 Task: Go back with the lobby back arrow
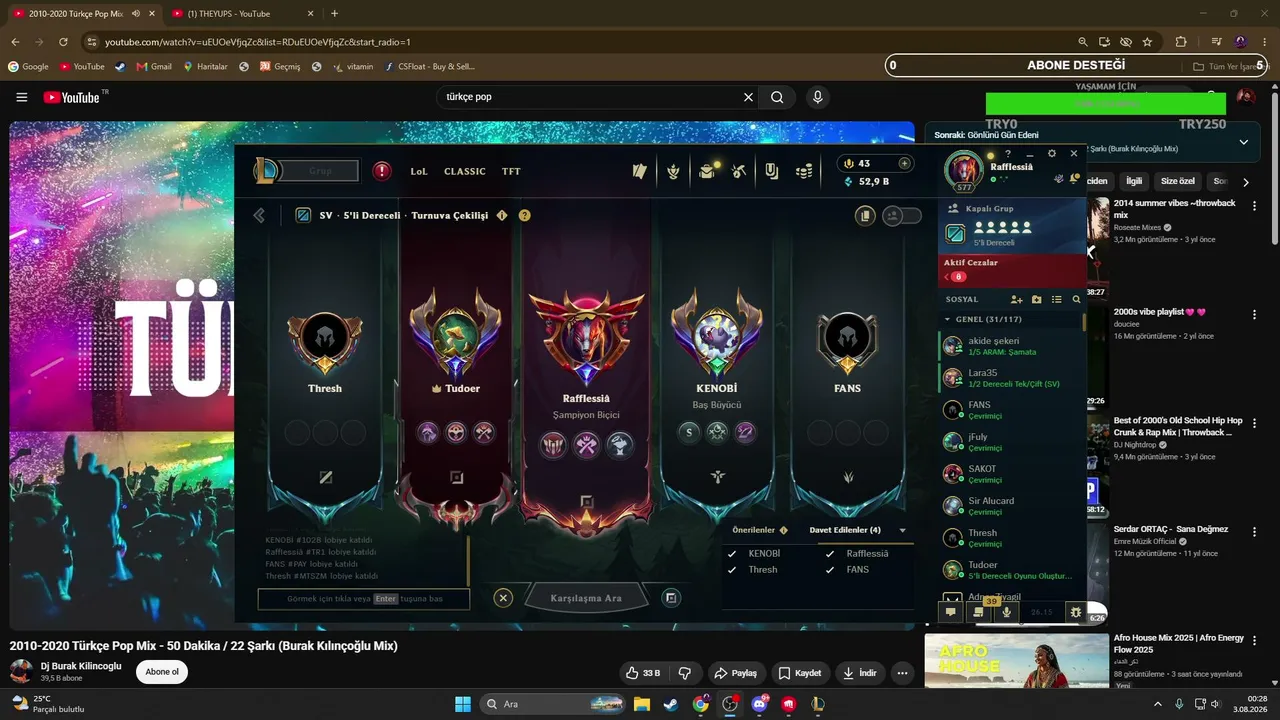[259, 215]
